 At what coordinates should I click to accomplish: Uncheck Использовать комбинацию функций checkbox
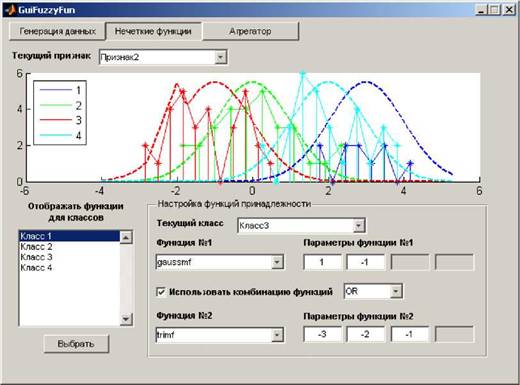tap(161, 292)
